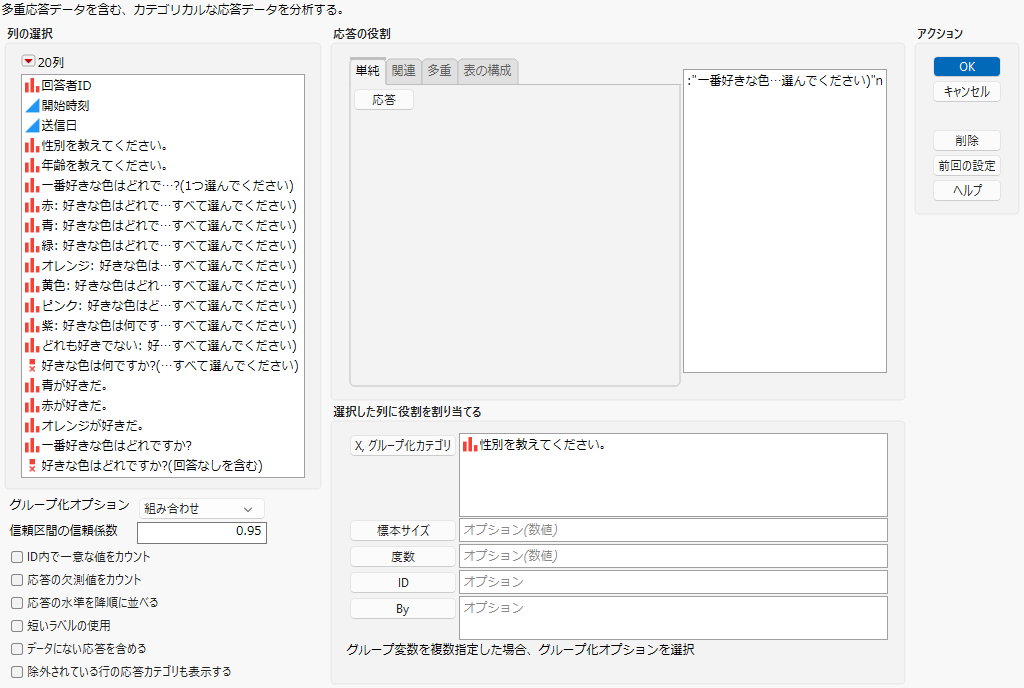Click the icon of the どれも好きでない column
Viewport: 1024px width, 688px height.
click(x=32, y=345)
